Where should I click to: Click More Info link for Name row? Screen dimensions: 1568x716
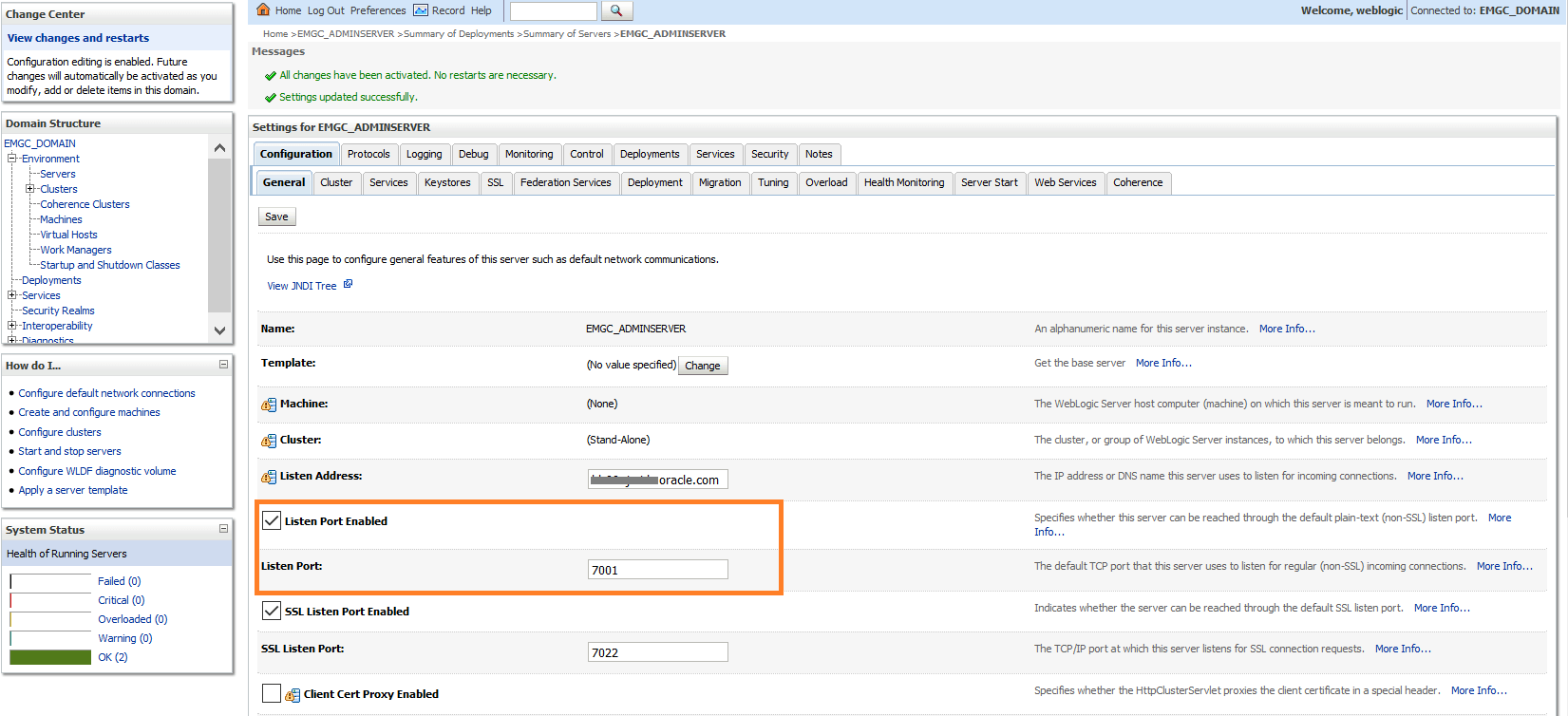(x=1287, y=329)
